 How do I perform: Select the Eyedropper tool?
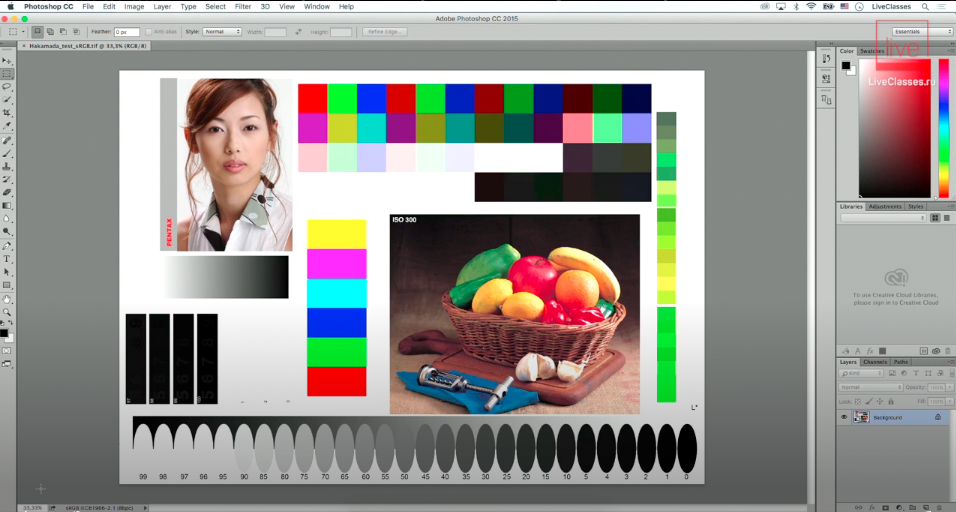pos(7,126)
